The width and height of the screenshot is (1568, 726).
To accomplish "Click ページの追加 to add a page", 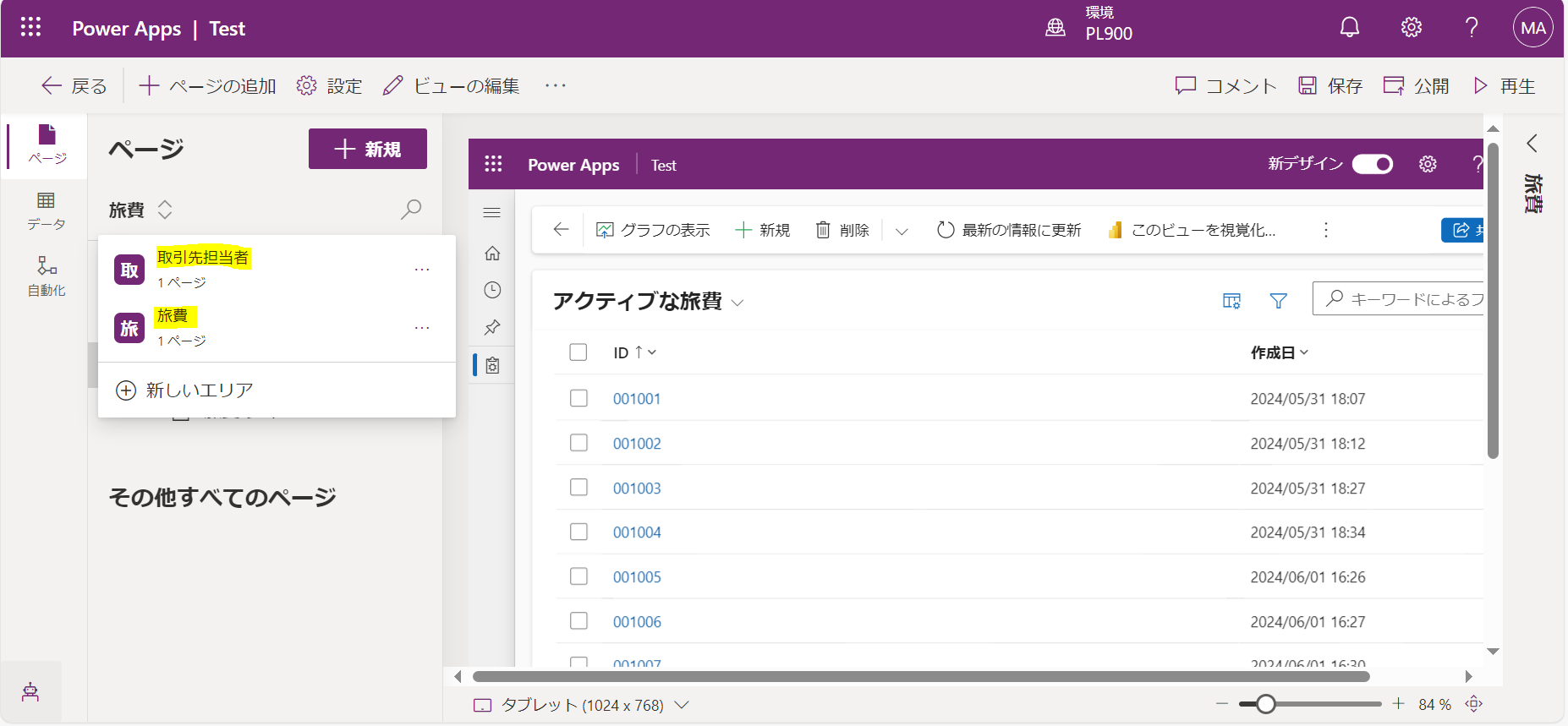I will [207, 86].
